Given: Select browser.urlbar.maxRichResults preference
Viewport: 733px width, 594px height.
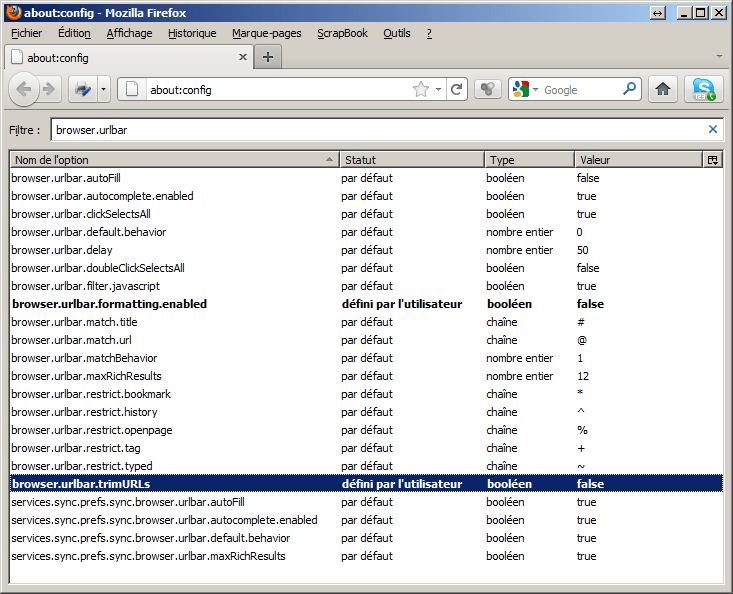Looking at the screenshot, I should click(366, 376).
